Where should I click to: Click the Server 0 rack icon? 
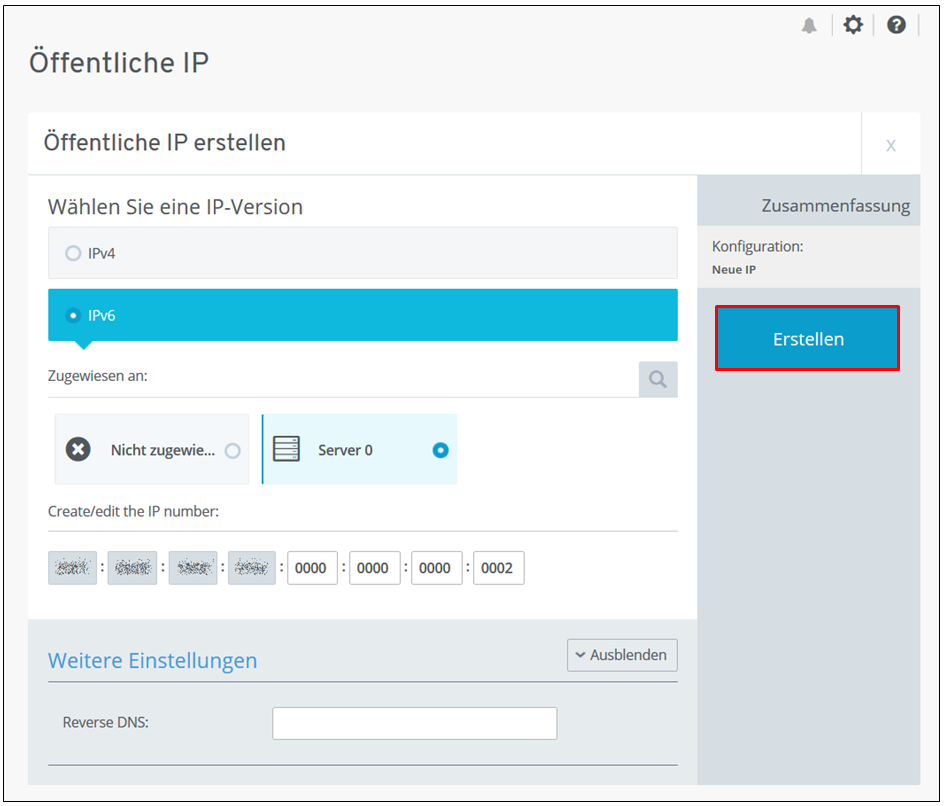(286, 450)
